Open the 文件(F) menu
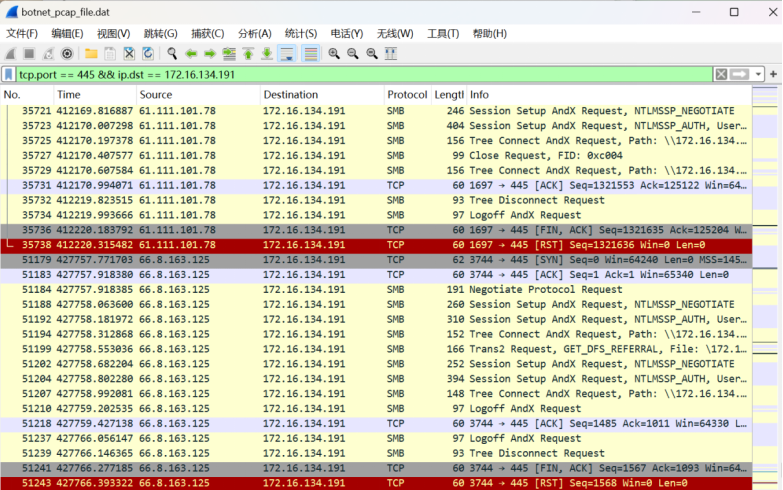 pos(21,33)
